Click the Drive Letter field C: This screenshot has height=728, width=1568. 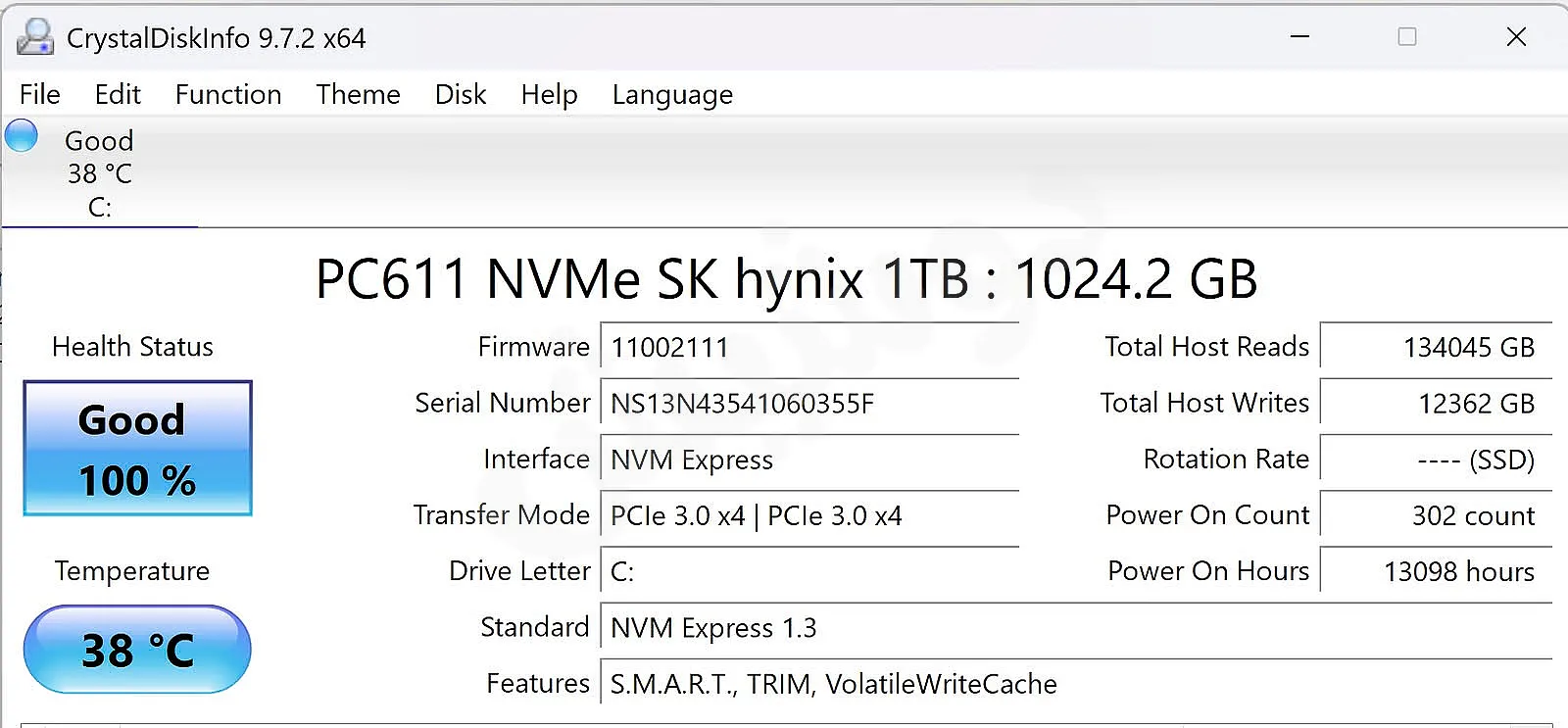(809, 571)
